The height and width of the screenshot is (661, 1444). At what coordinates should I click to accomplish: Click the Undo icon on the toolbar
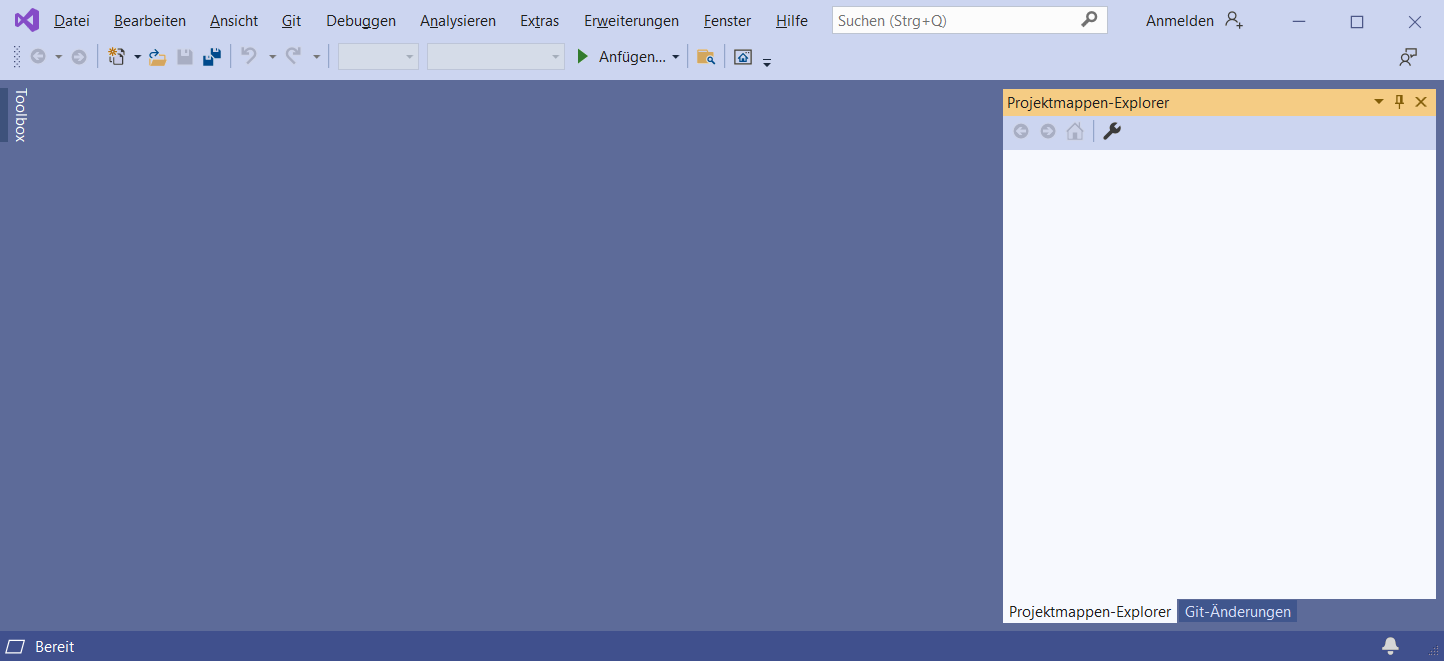(250, 56)
